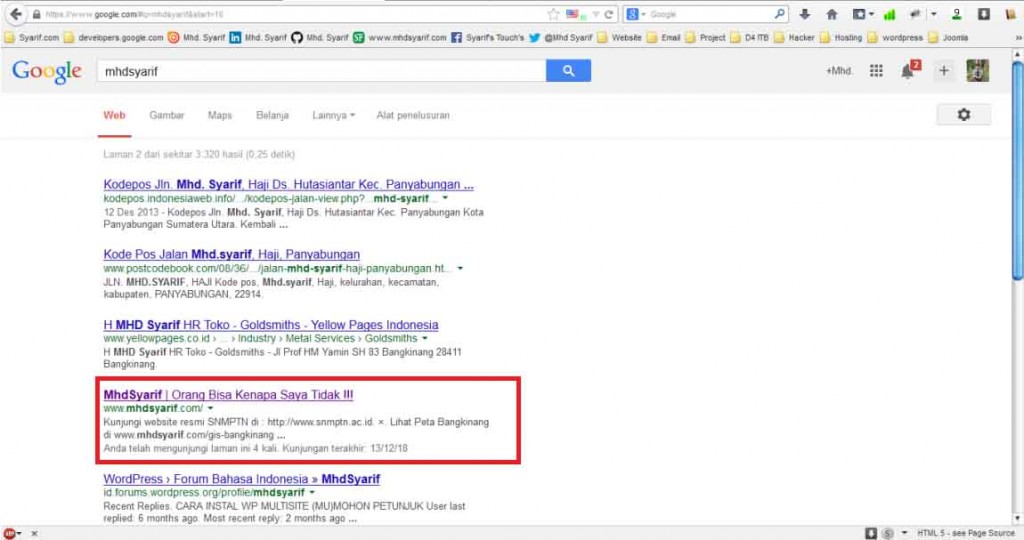Close the add-on bar with the X
This screenshot has width=1024, height=540.
34,533
